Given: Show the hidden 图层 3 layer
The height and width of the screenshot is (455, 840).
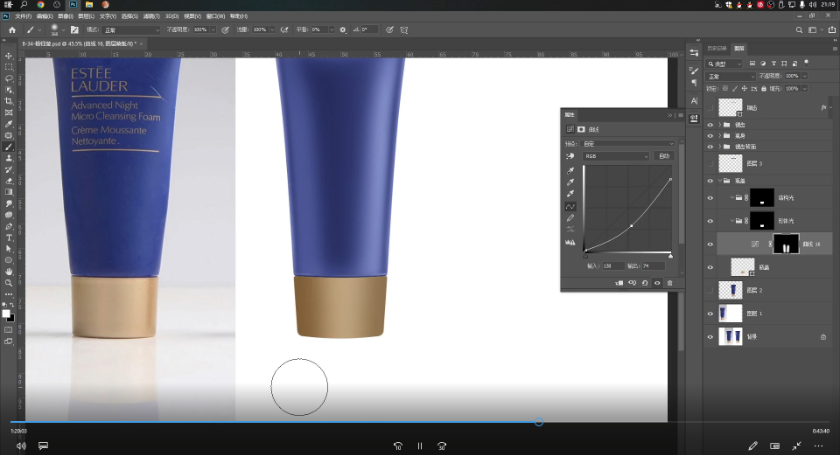Looking at the screenshot, I should [710, 163].
